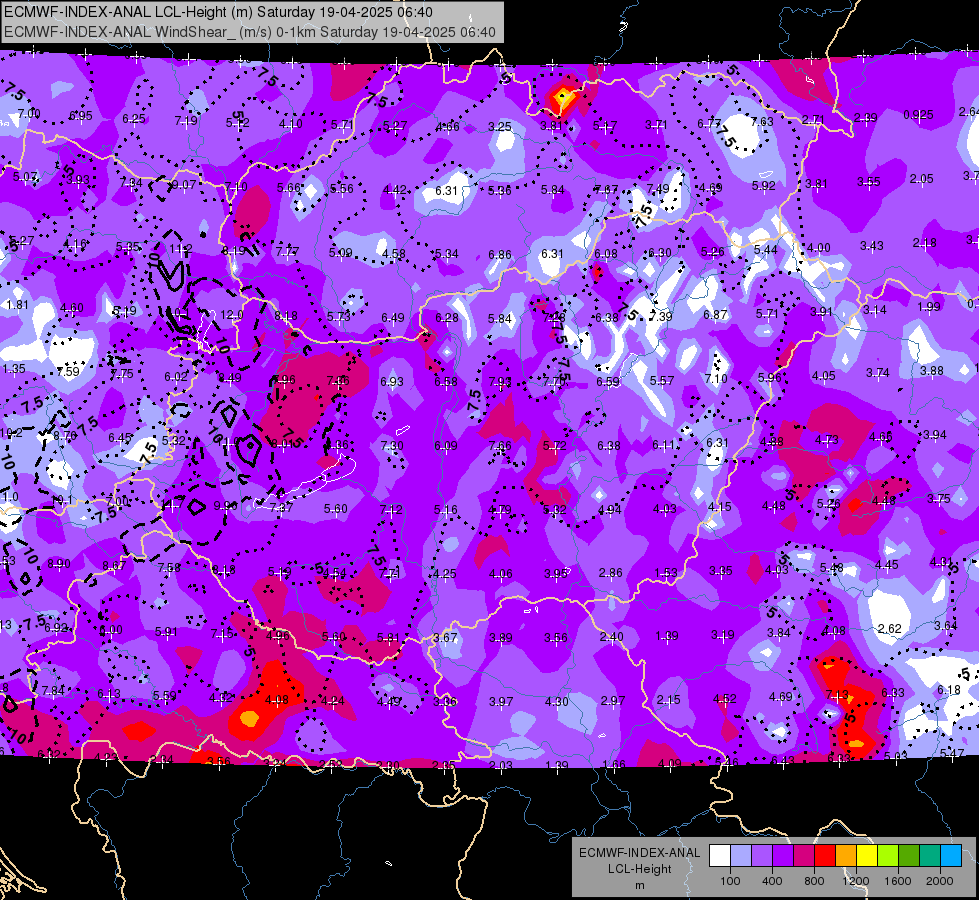Click the orange legend swatch

click(x=846, y=856)
